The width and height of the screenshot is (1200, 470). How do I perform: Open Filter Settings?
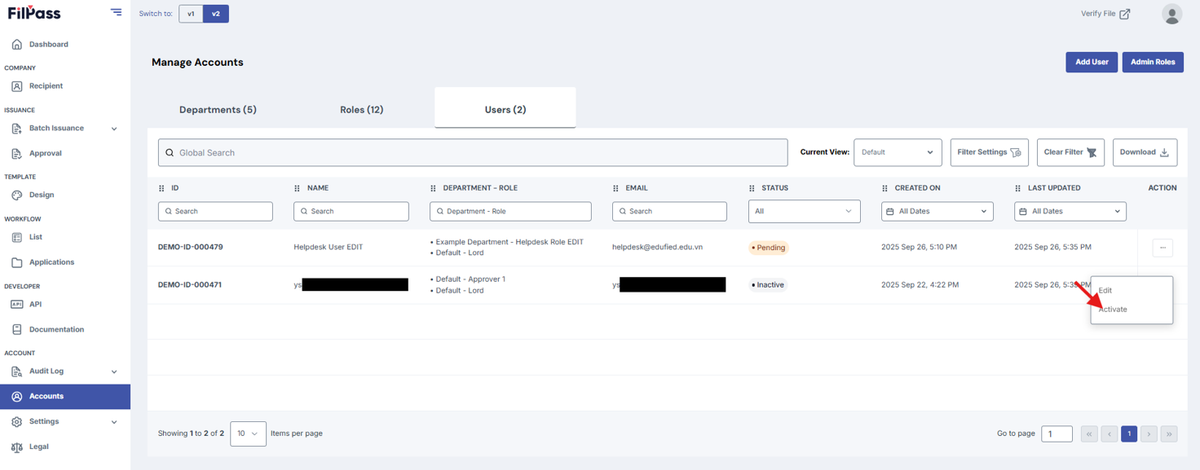(989, 152)
